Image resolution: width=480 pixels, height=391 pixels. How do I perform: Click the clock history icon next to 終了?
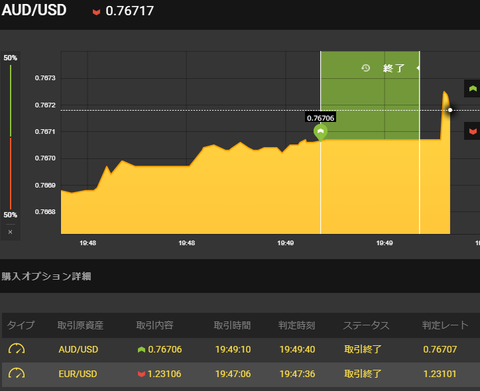[x=366, y=68]
